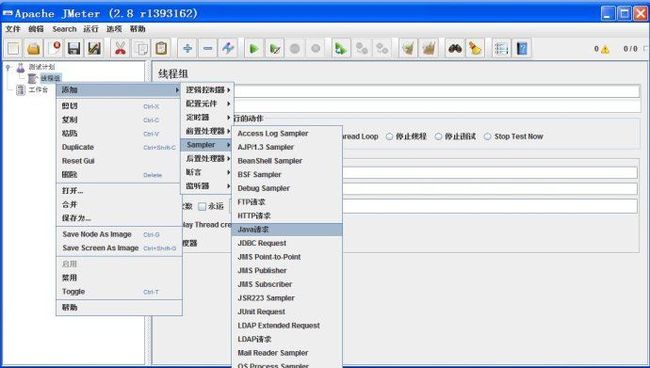Open the 选项 menu
Screen dimensions: 650x368
click(x=114, y=29)
